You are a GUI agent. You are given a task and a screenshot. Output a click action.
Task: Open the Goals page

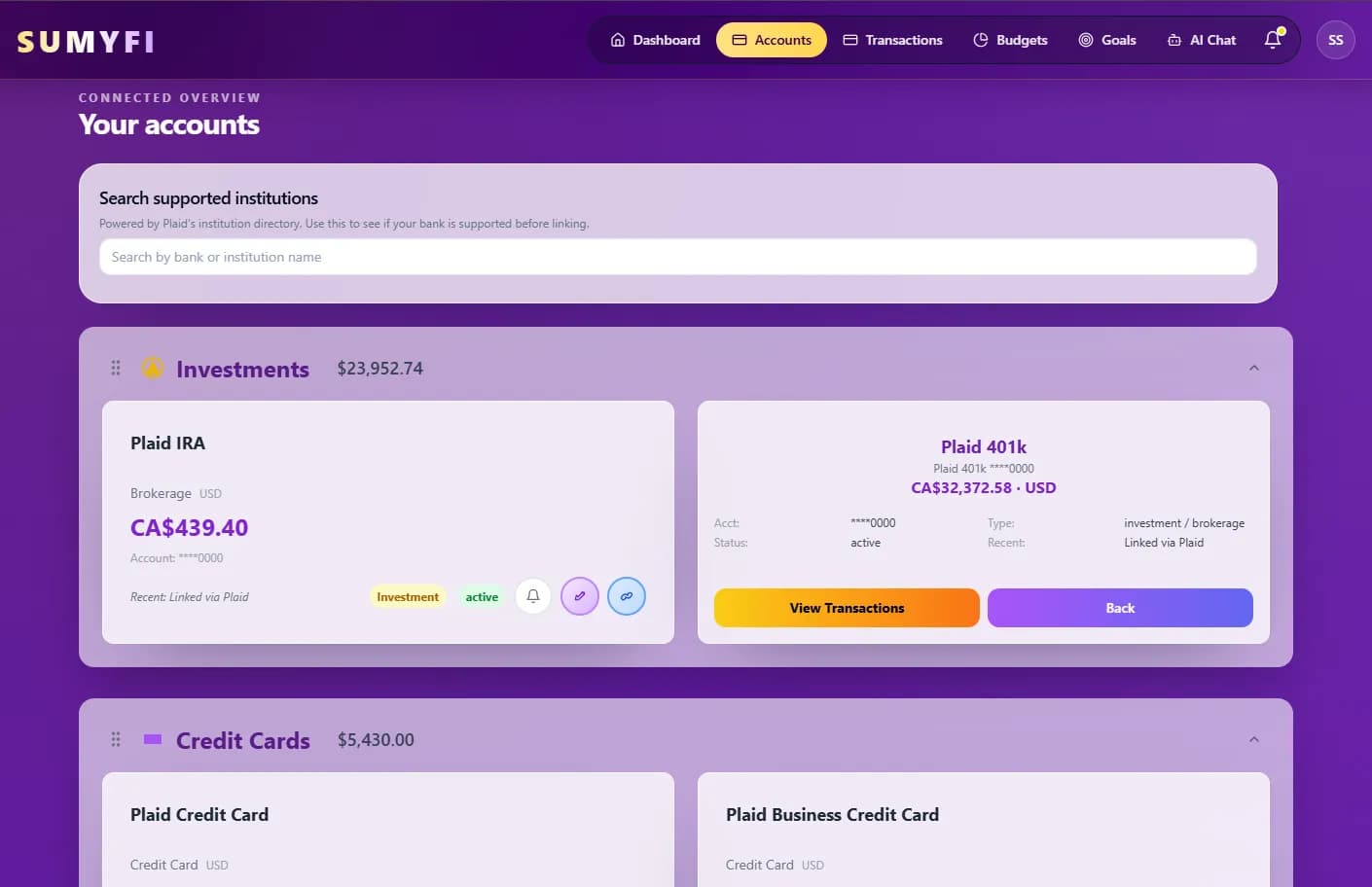1107,40
